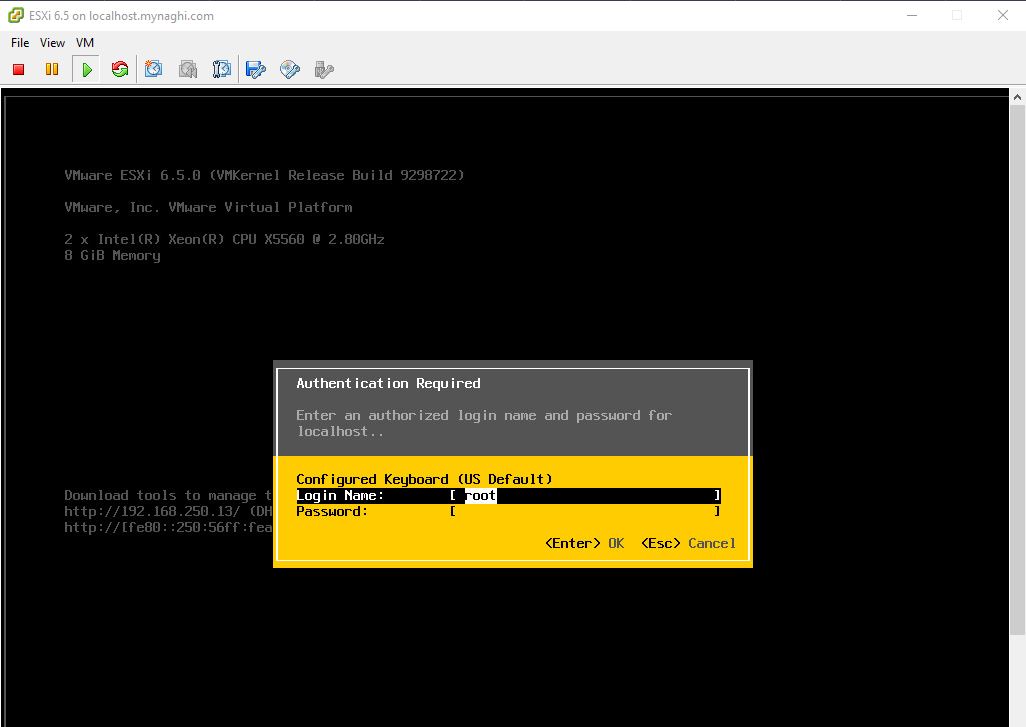
Task: Click the floppy drive connect icon
Action: 256,69
